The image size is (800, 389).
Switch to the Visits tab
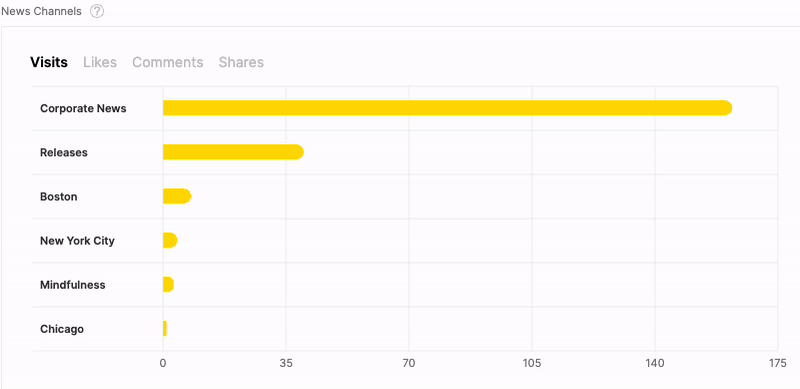[49, 62]
